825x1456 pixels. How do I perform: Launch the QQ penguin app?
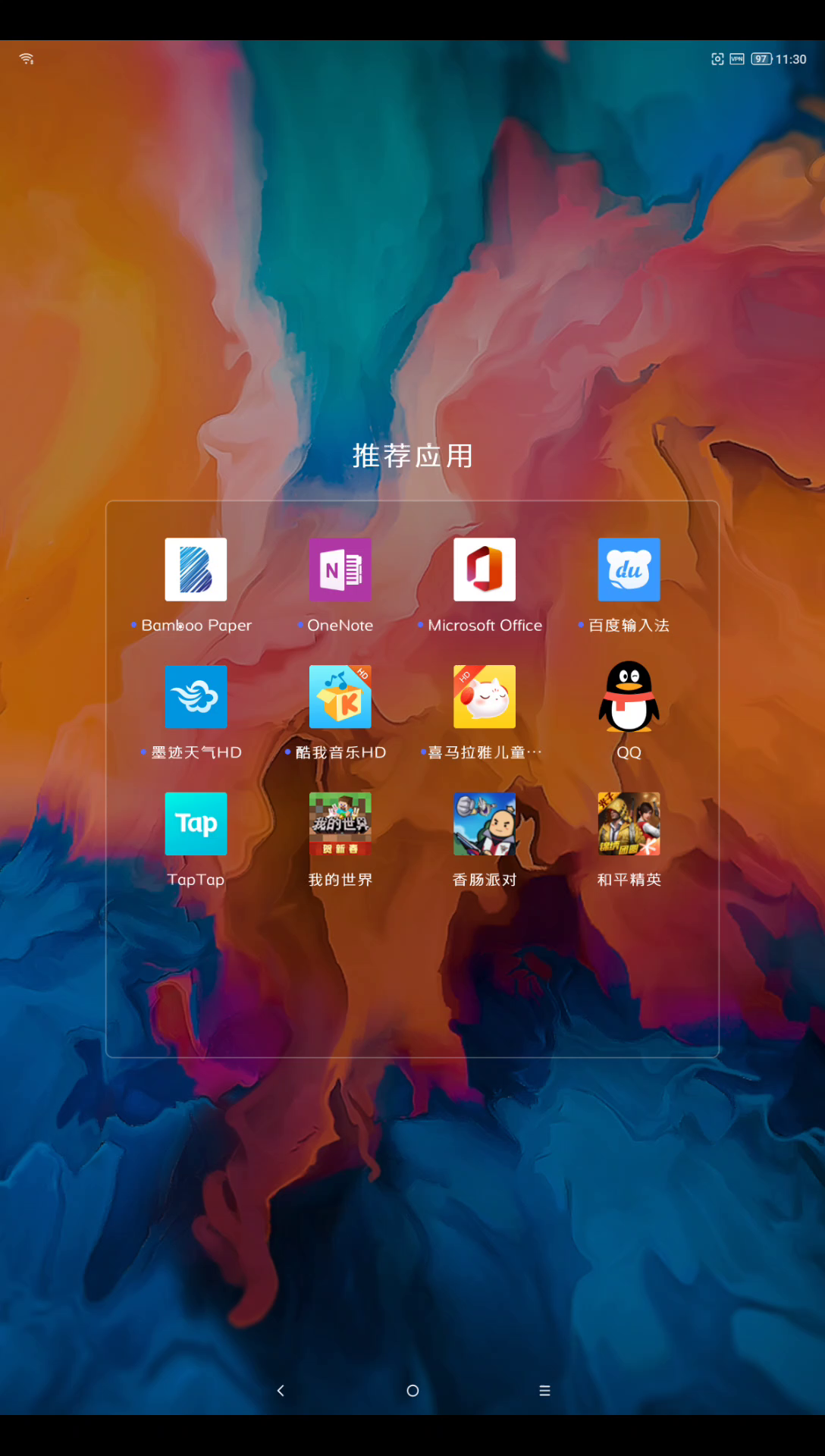(629, 697)
